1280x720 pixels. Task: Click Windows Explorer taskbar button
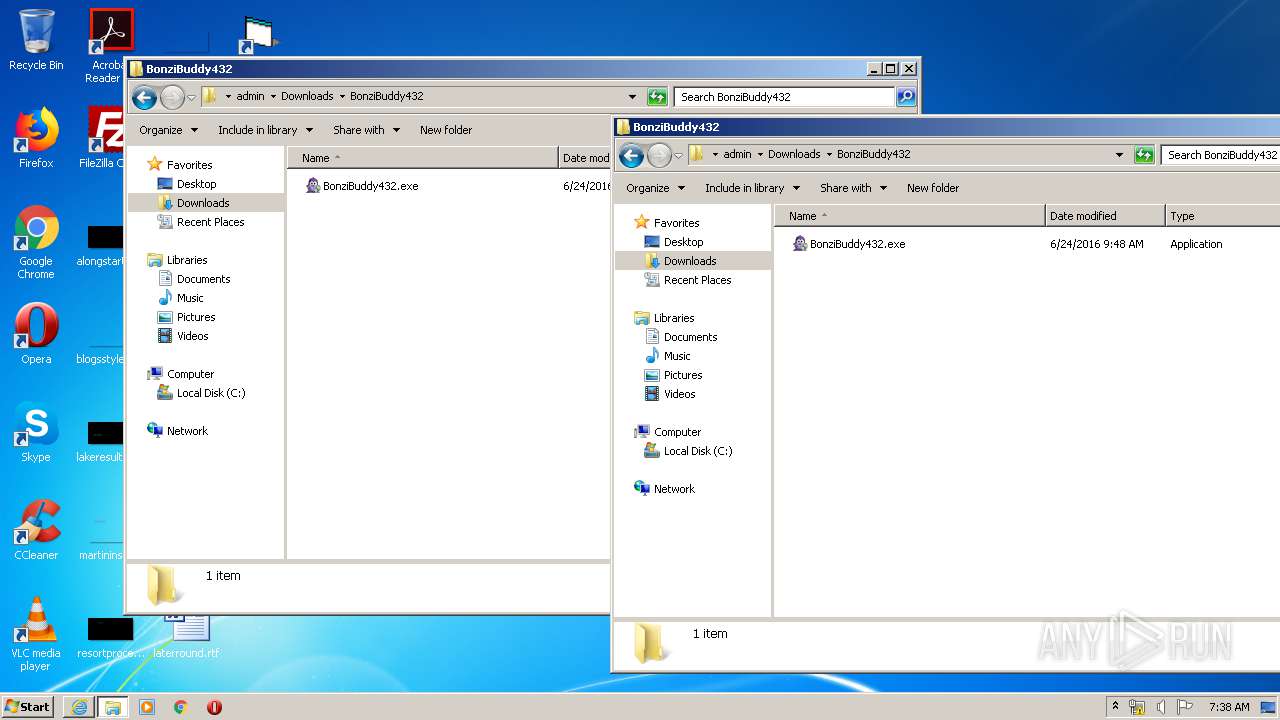pyautogui.click(x=113, y=707)
